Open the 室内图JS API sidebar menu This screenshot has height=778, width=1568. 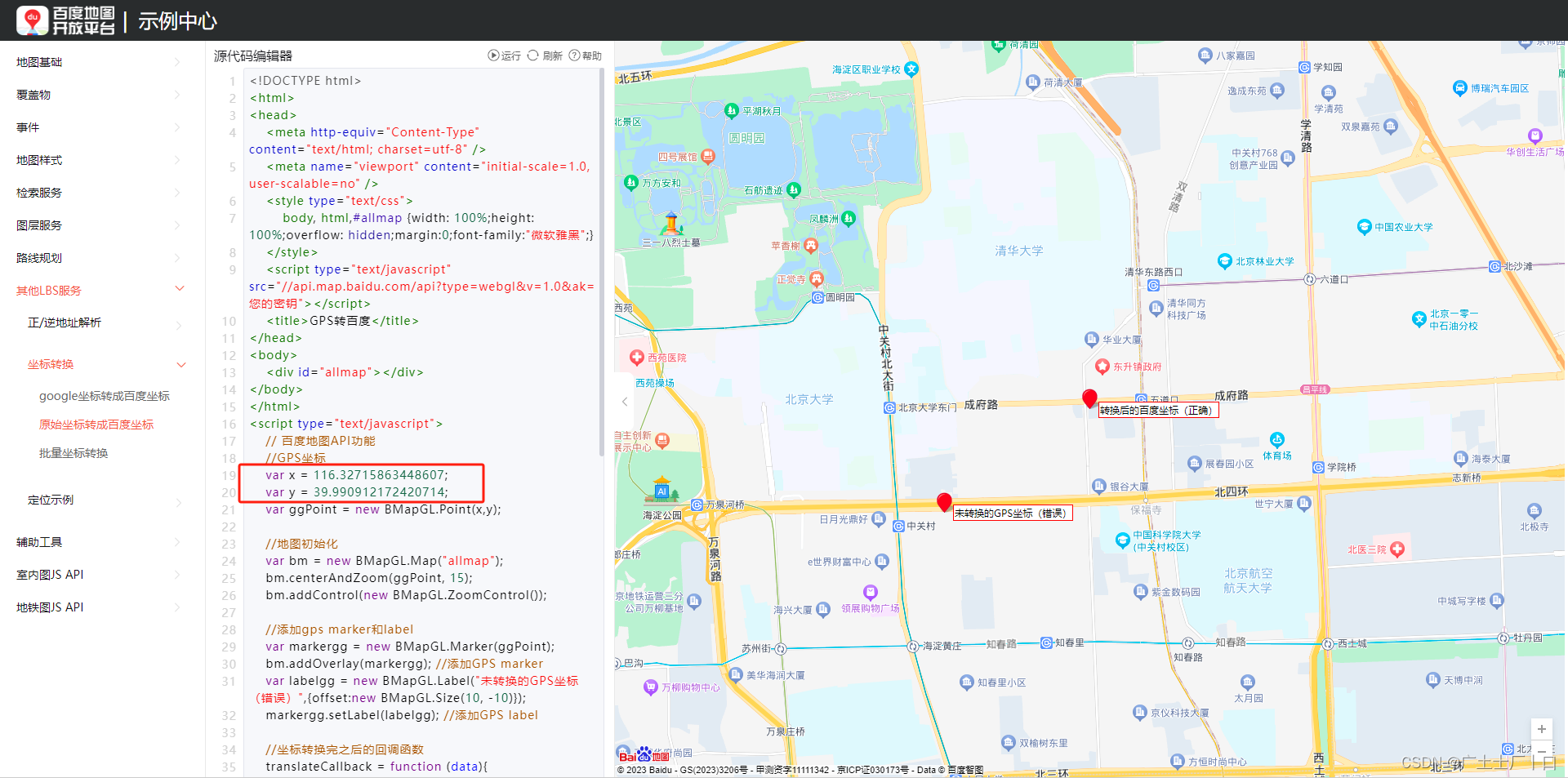coord(50,575)
